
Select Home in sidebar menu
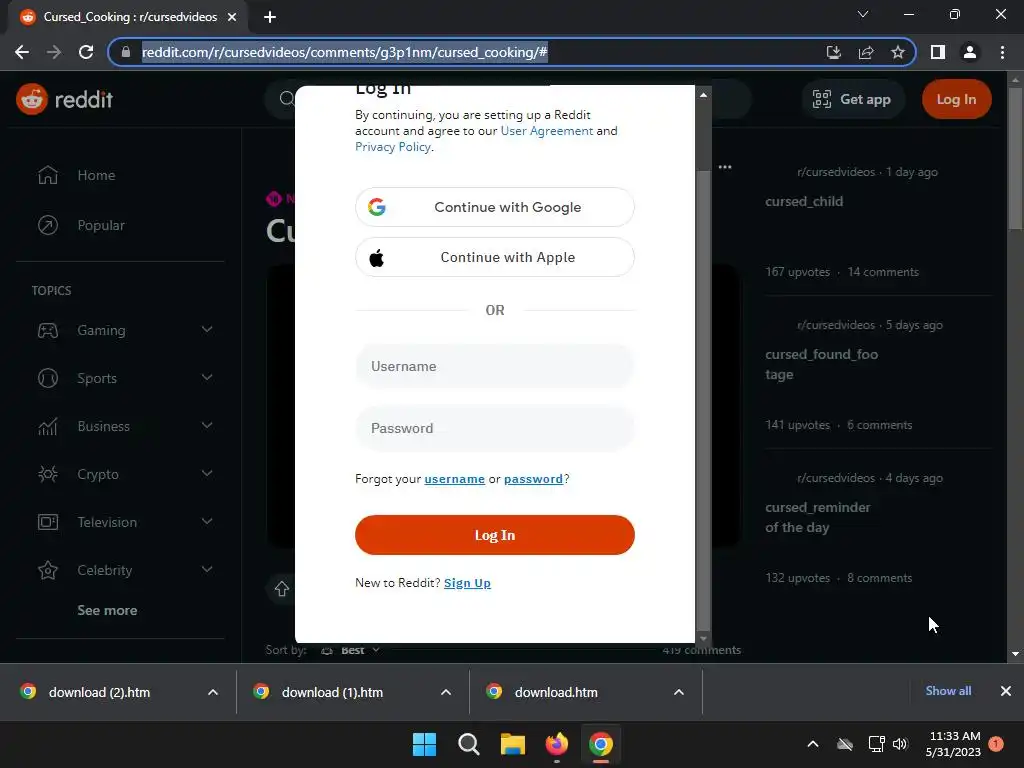[96, 175]
